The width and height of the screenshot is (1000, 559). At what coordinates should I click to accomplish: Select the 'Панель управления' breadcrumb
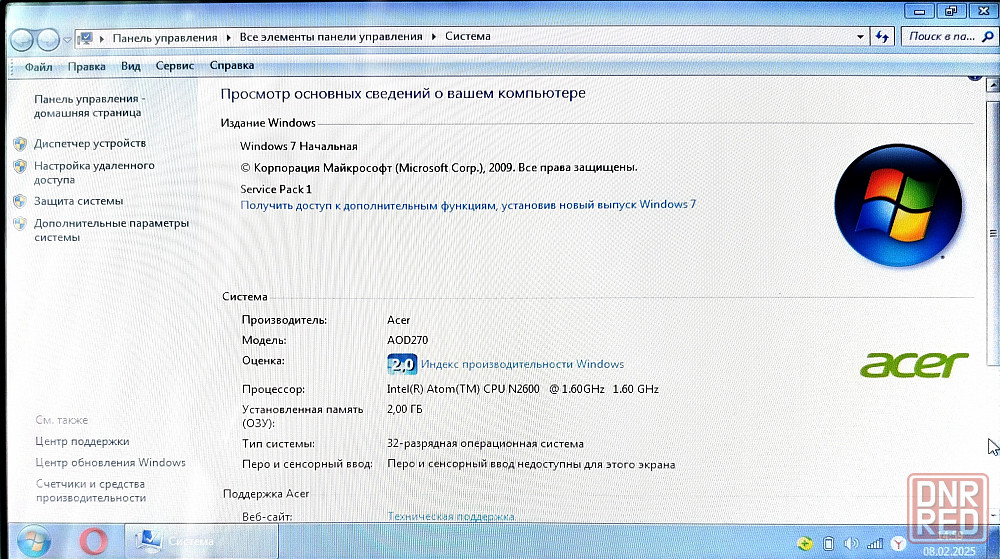[165, 38]
